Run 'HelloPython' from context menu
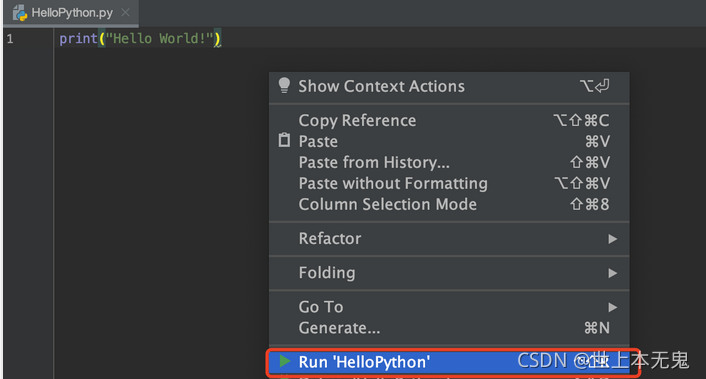The height and width of the screenshot is (379, 706). (449, 362)
